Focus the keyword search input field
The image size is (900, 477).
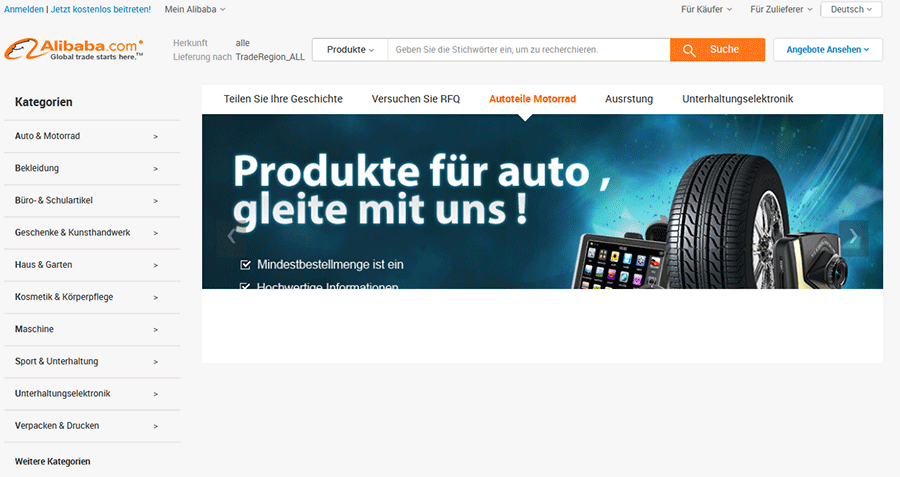point(529,50)
